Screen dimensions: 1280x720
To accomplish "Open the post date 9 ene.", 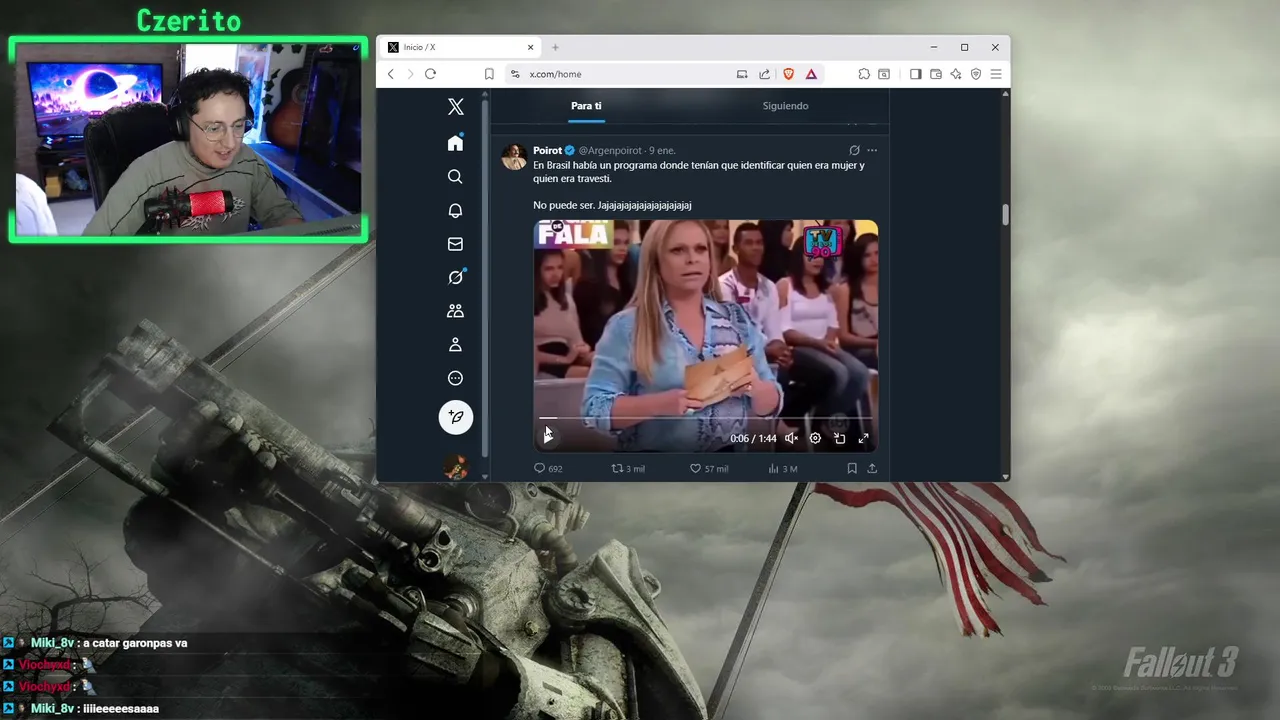I will pyautogui.click(x=662, y=151).
